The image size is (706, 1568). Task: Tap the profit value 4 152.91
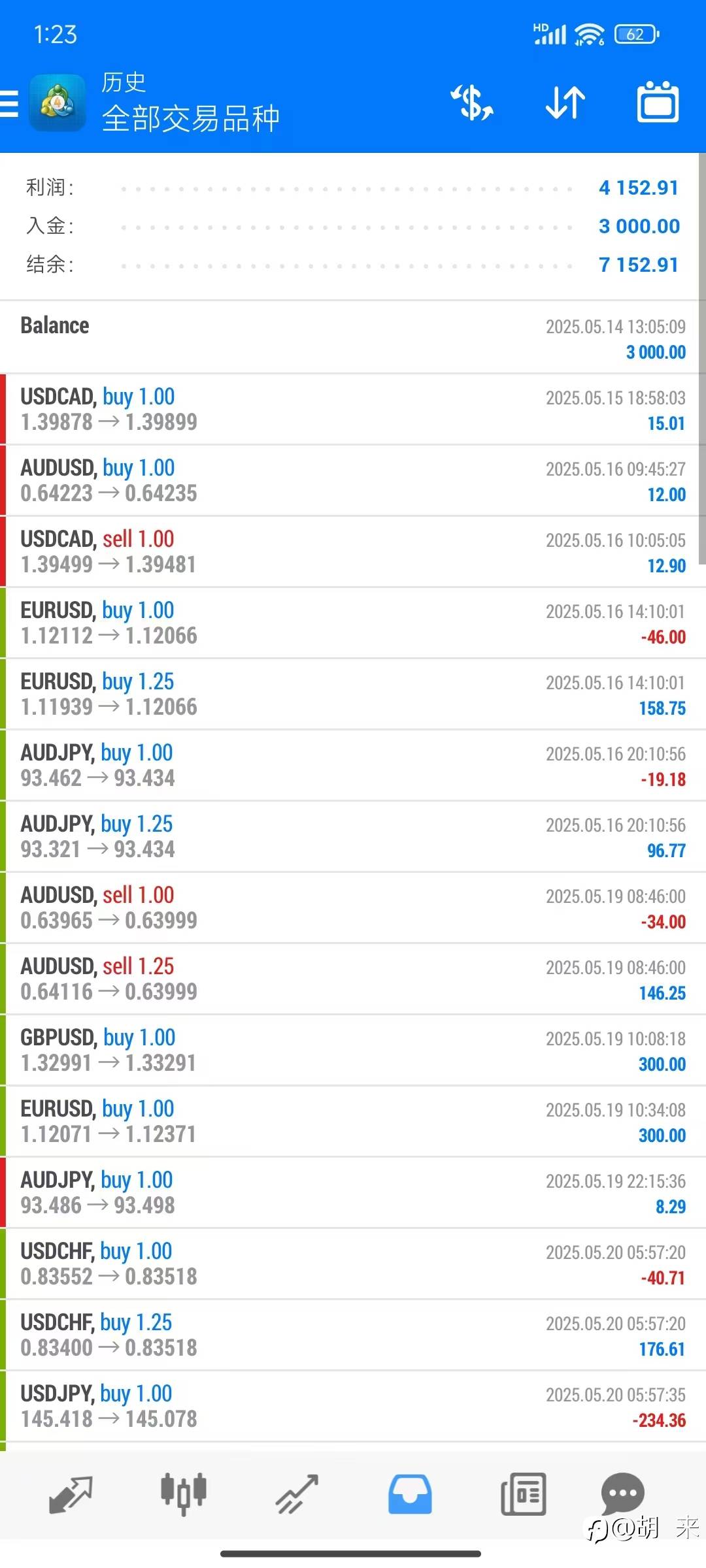tap(639, 188)
